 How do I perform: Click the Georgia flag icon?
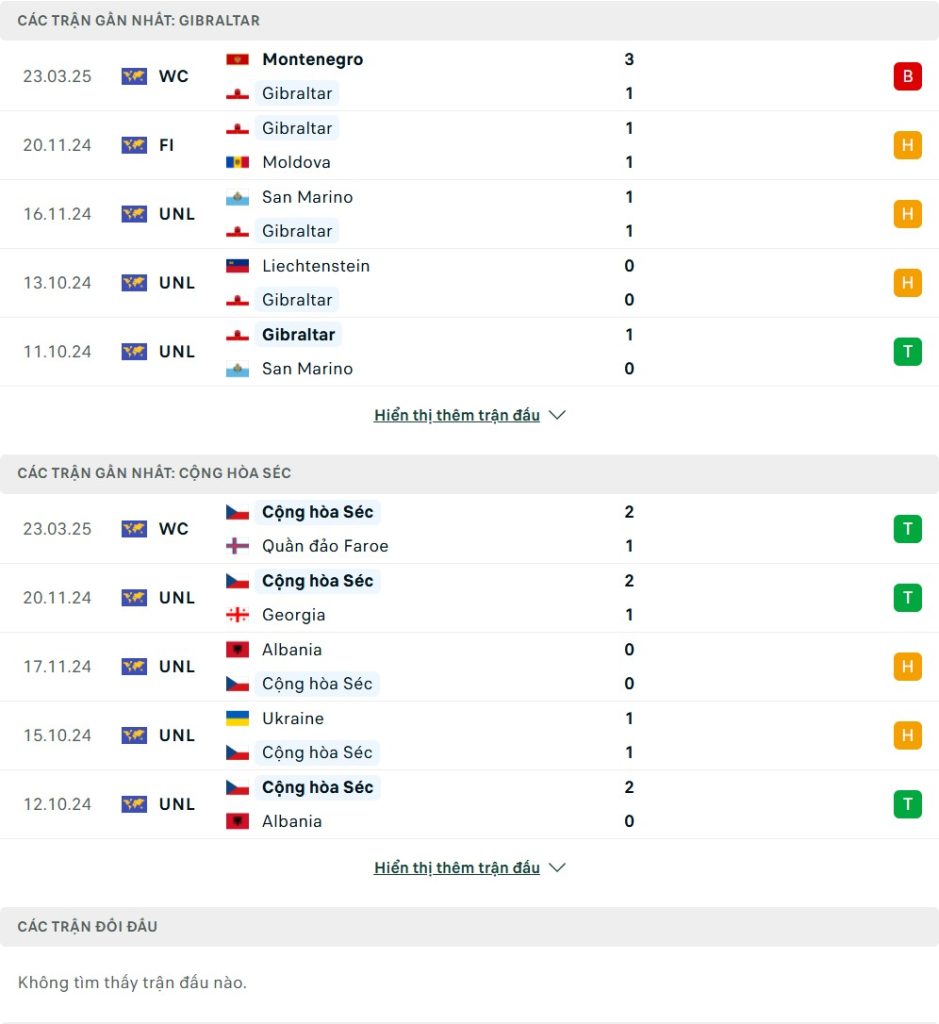pos(237,615)
